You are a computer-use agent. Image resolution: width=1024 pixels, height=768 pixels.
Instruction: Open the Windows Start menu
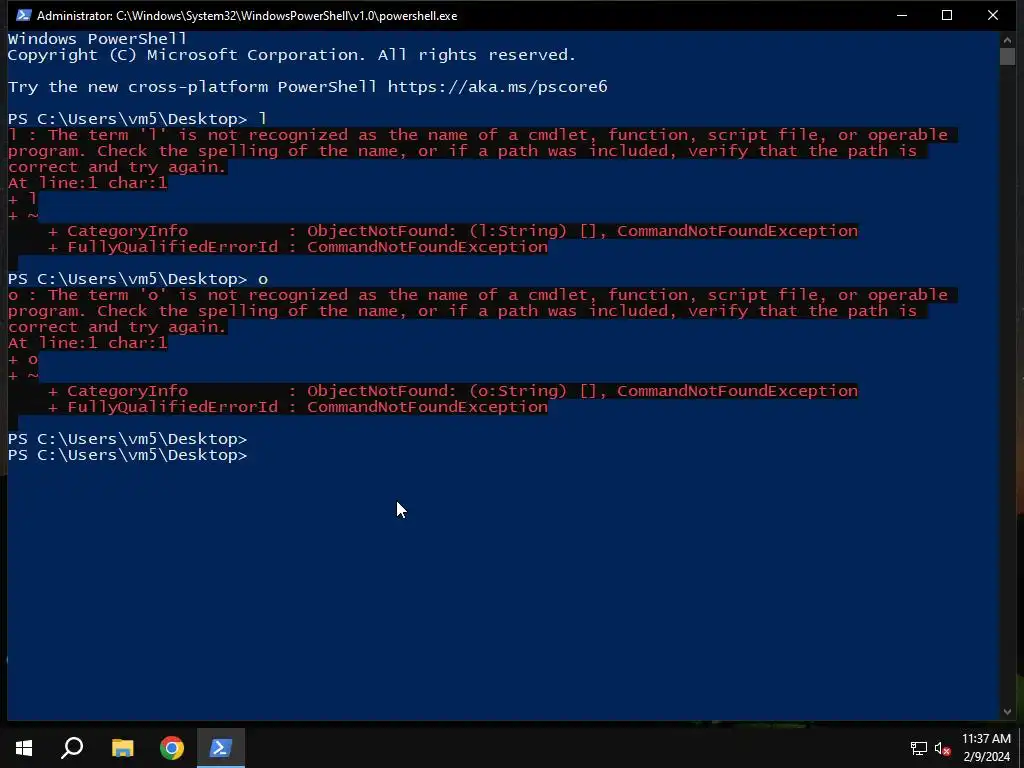pyautogui.click(x=24, y=748)
